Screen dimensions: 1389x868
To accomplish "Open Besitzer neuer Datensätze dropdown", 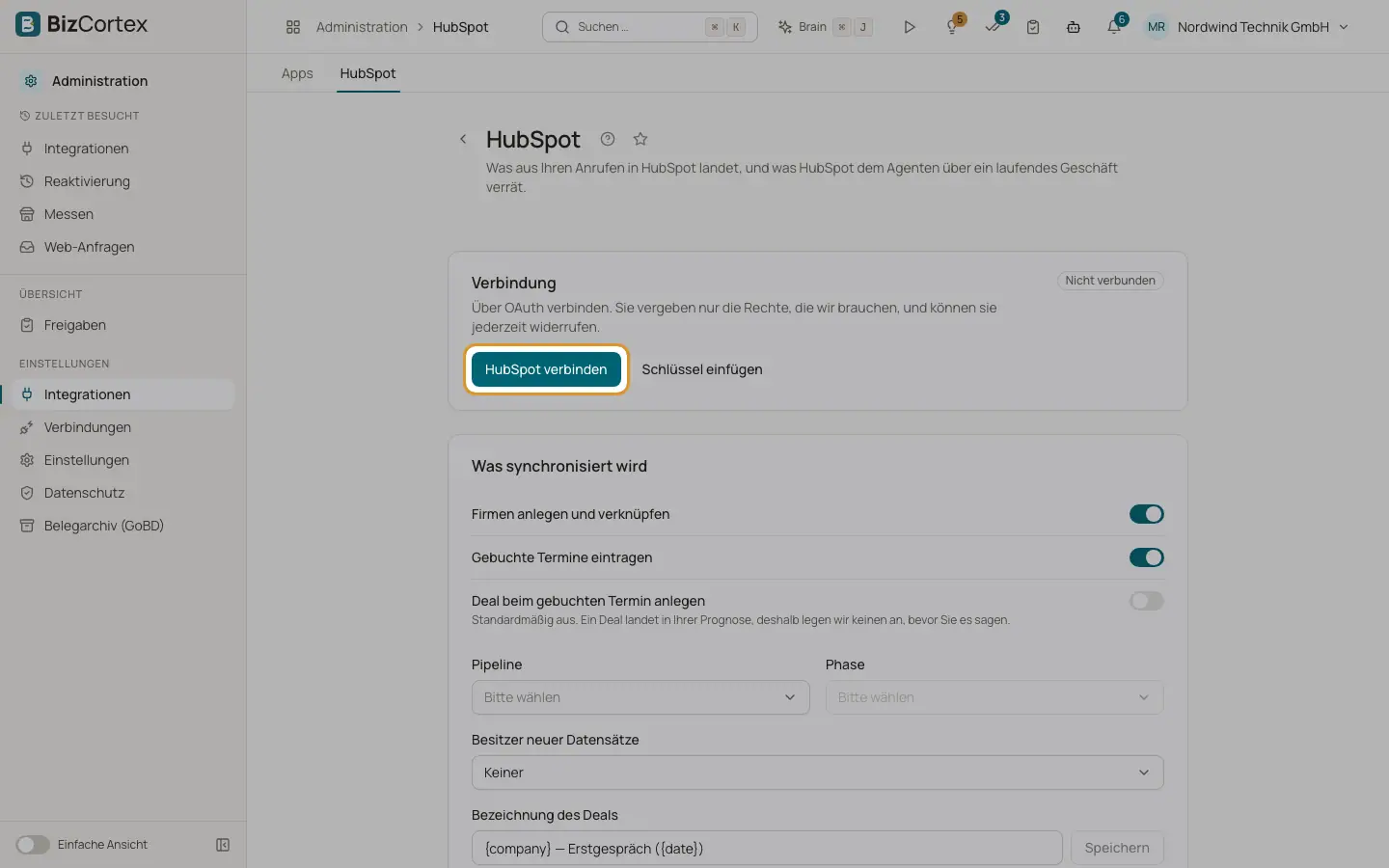I will (x=818, y=773).
